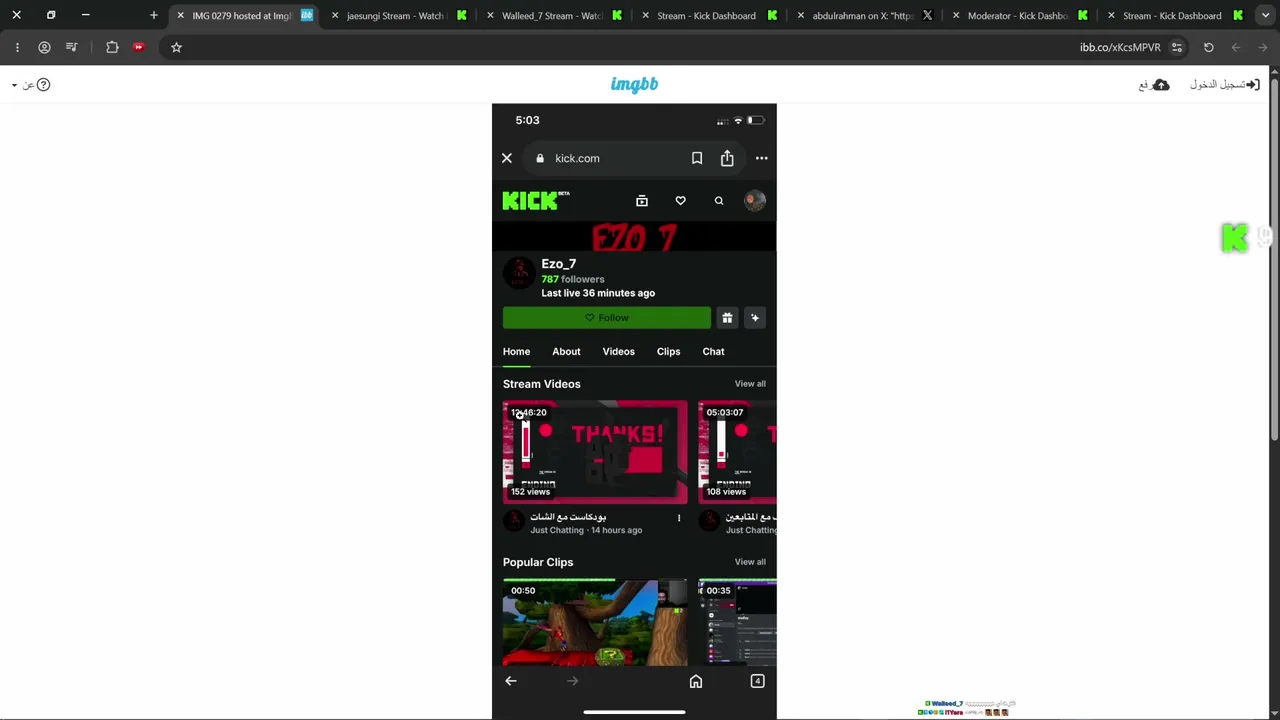Click the video options three-dot icon
1280x720 pixels.
click(679, 518)
